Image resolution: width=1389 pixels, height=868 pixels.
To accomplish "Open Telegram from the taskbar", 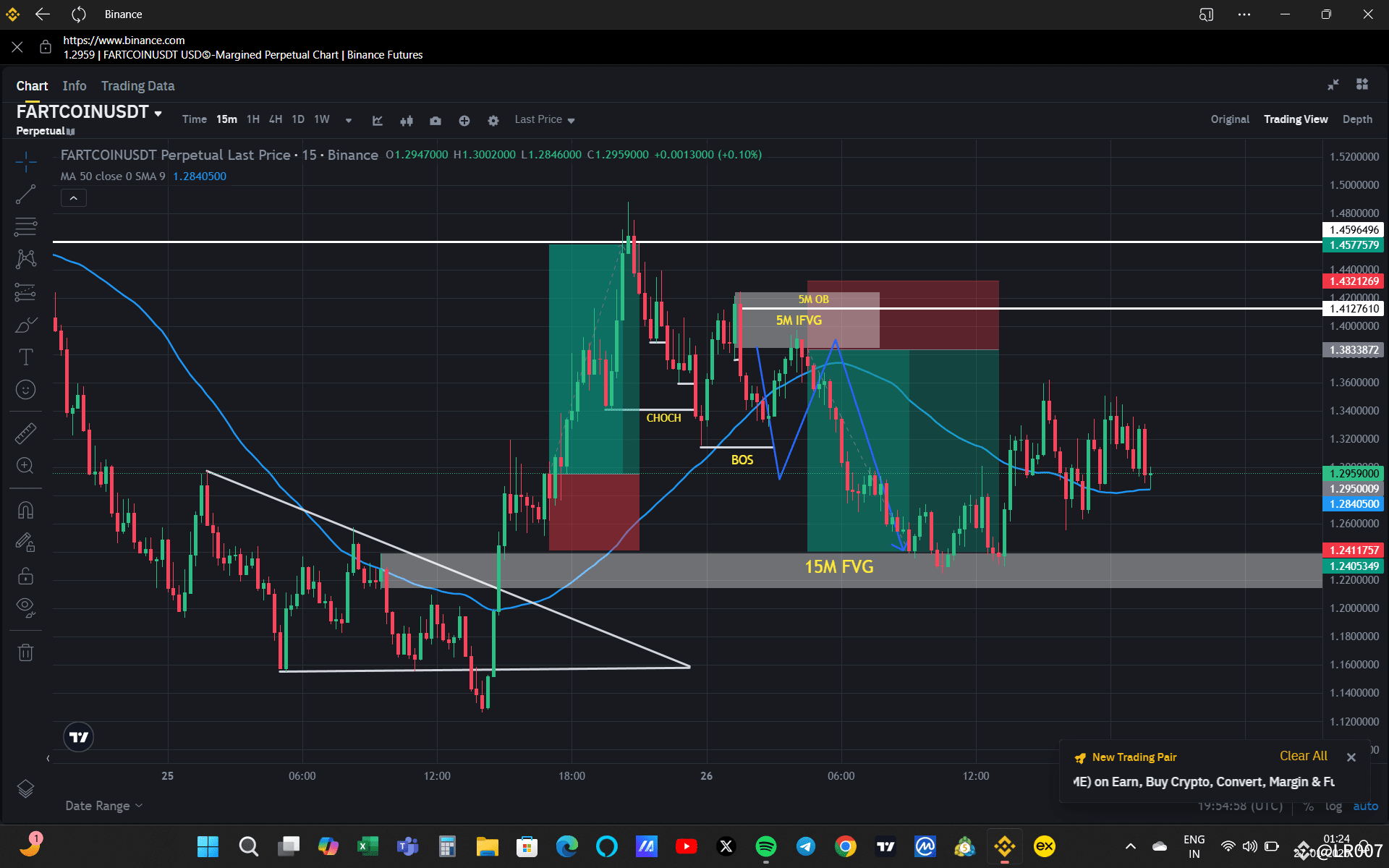I will tap(806, 846).
